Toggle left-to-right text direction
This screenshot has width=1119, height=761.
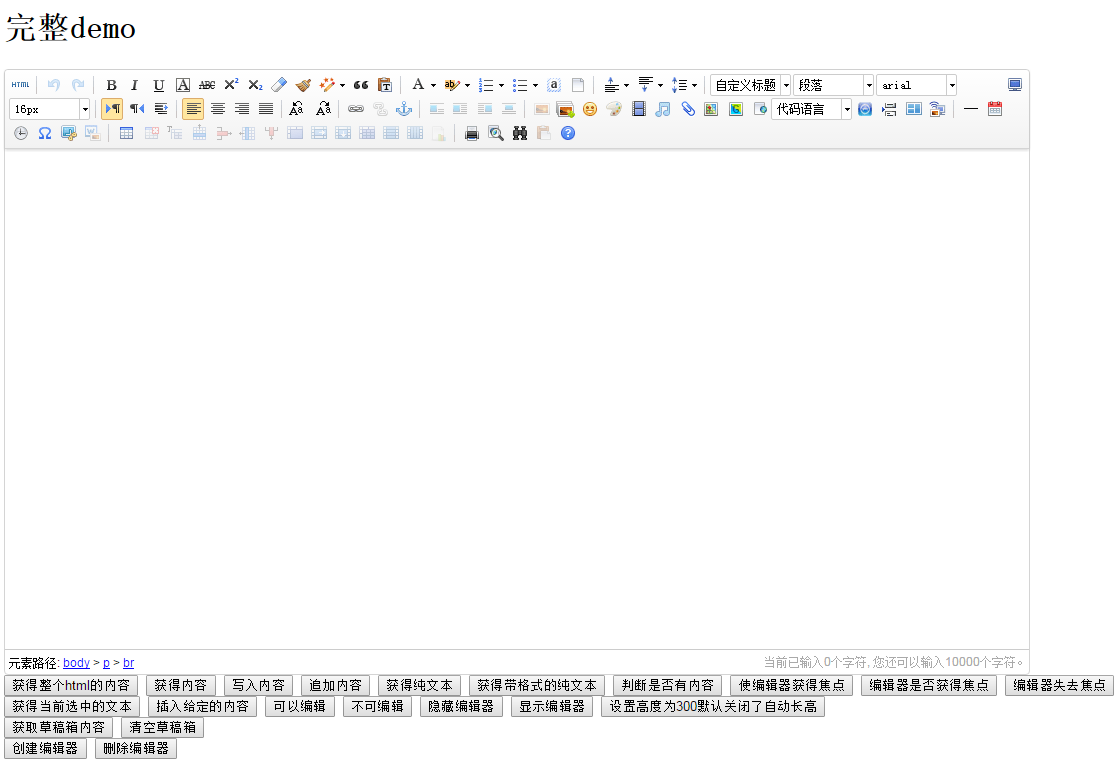pos(112,109)
